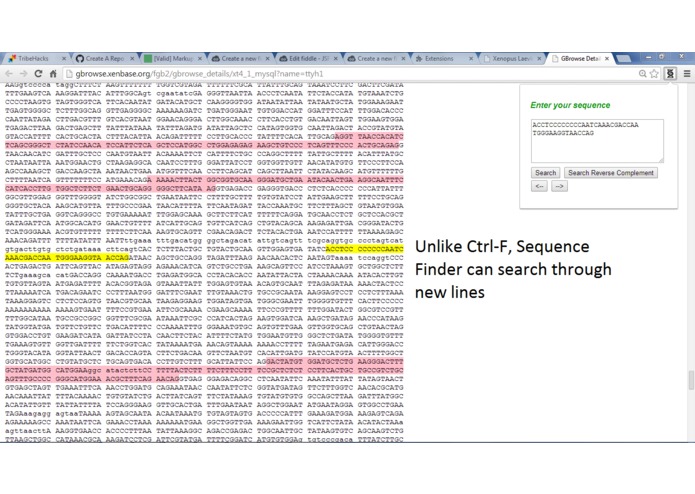The height and width of the screenshot is (494, 695).
Task: Go to next match with right arrow button
Action: click(559, 186)
